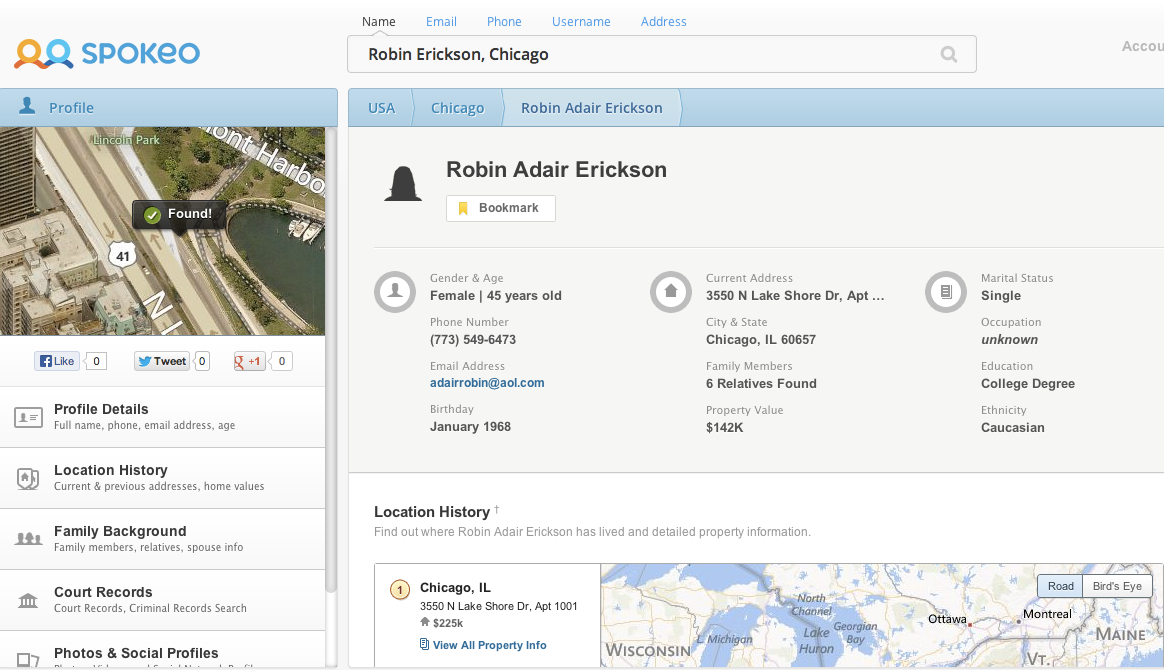
Task: Select the Phone search tab
Action: [x=504, y=21]
